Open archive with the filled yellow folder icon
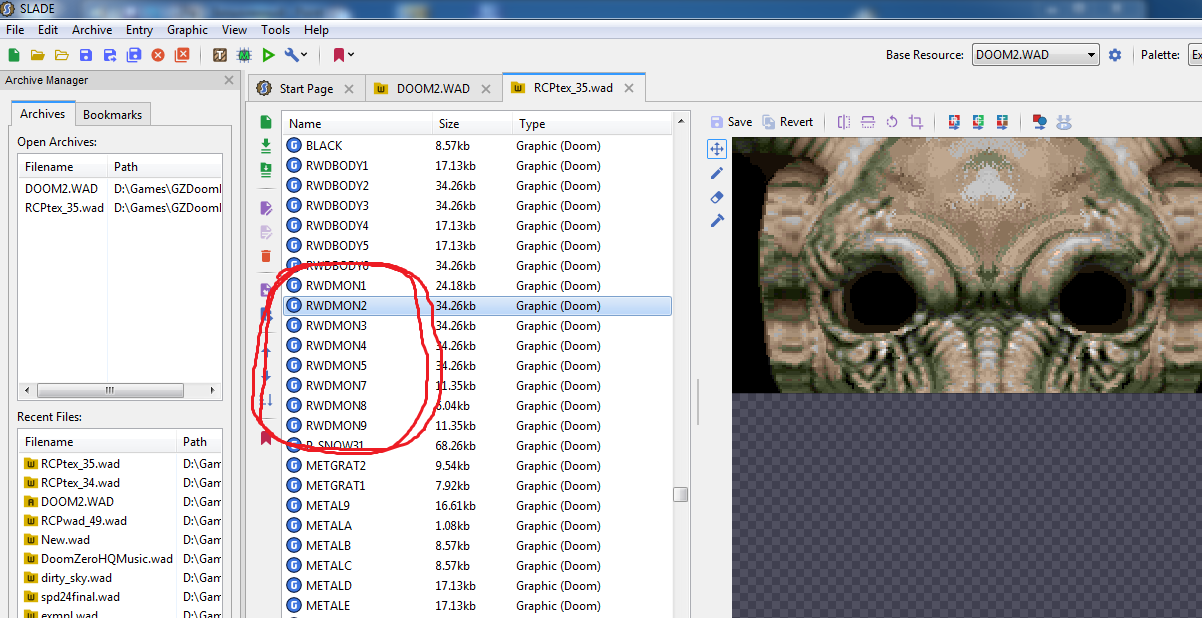The width and height of the screenshot is (1202, 618). click(x=37, y=55)
